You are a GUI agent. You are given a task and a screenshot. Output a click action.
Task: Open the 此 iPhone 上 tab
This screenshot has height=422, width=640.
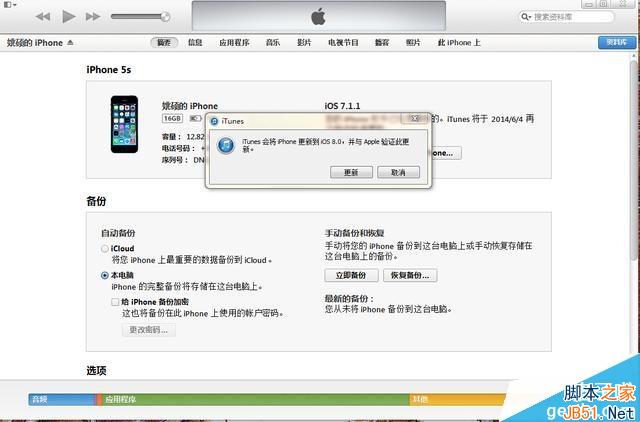[x=459, y=42]
